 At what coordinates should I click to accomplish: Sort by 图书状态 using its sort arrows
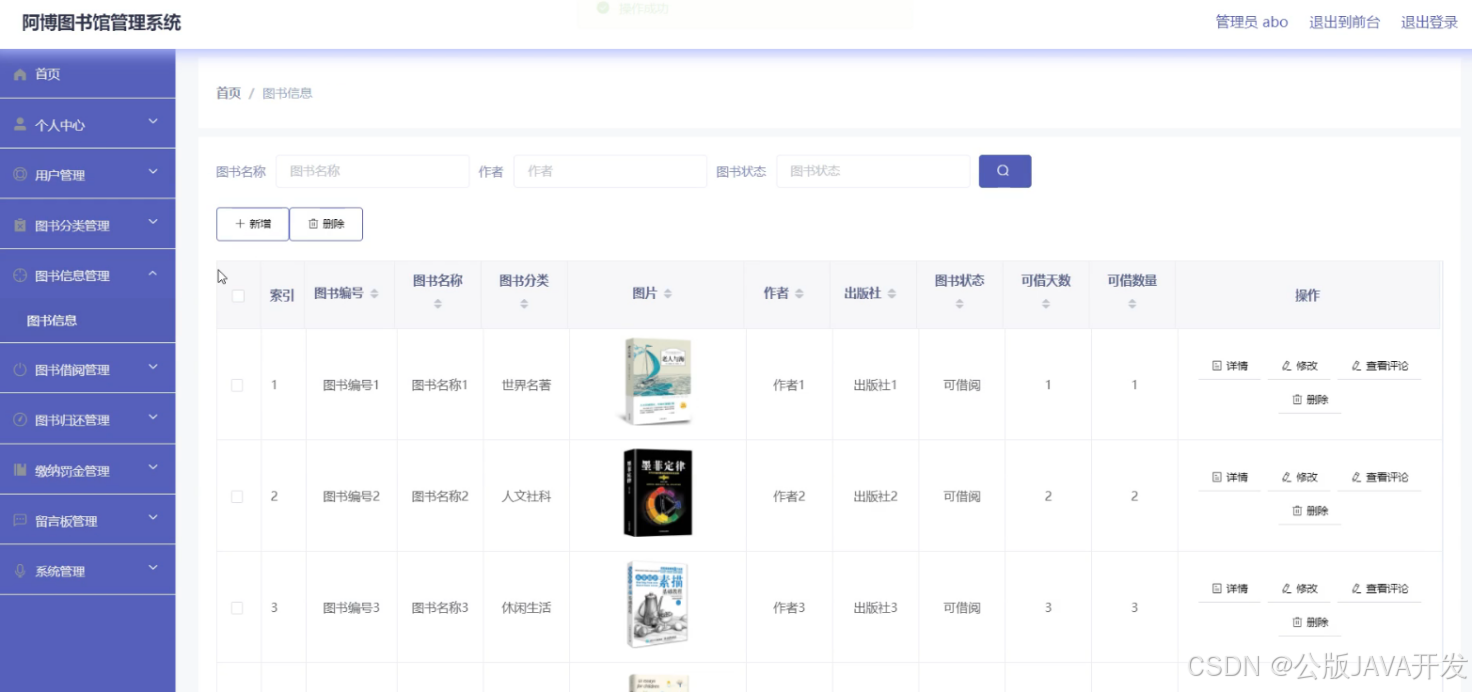[x=960, y=304]
